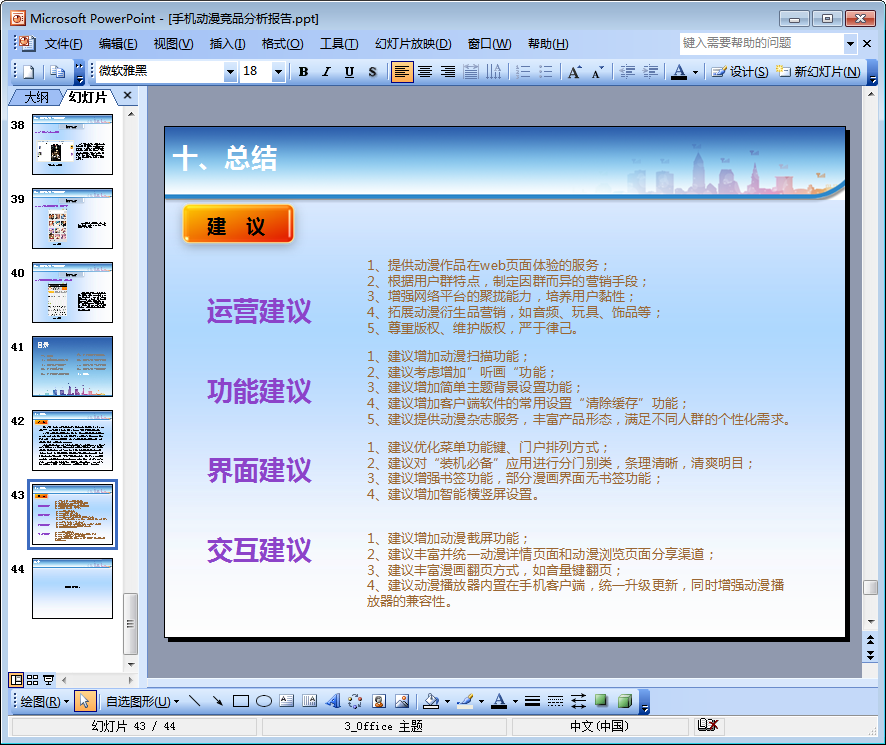
Task: Switch to Normal view icon
Action: pyautogui.click(x=16, y=680)
